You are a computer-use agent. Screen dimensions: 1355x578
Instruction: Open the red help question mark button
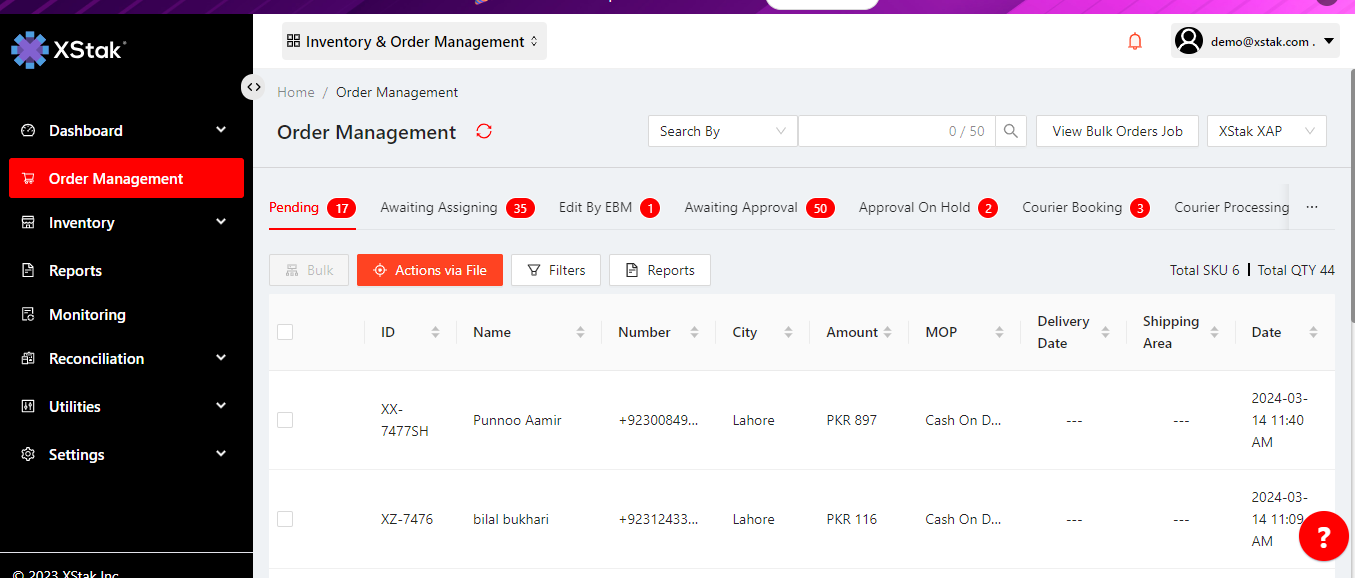coord(1323,537)
